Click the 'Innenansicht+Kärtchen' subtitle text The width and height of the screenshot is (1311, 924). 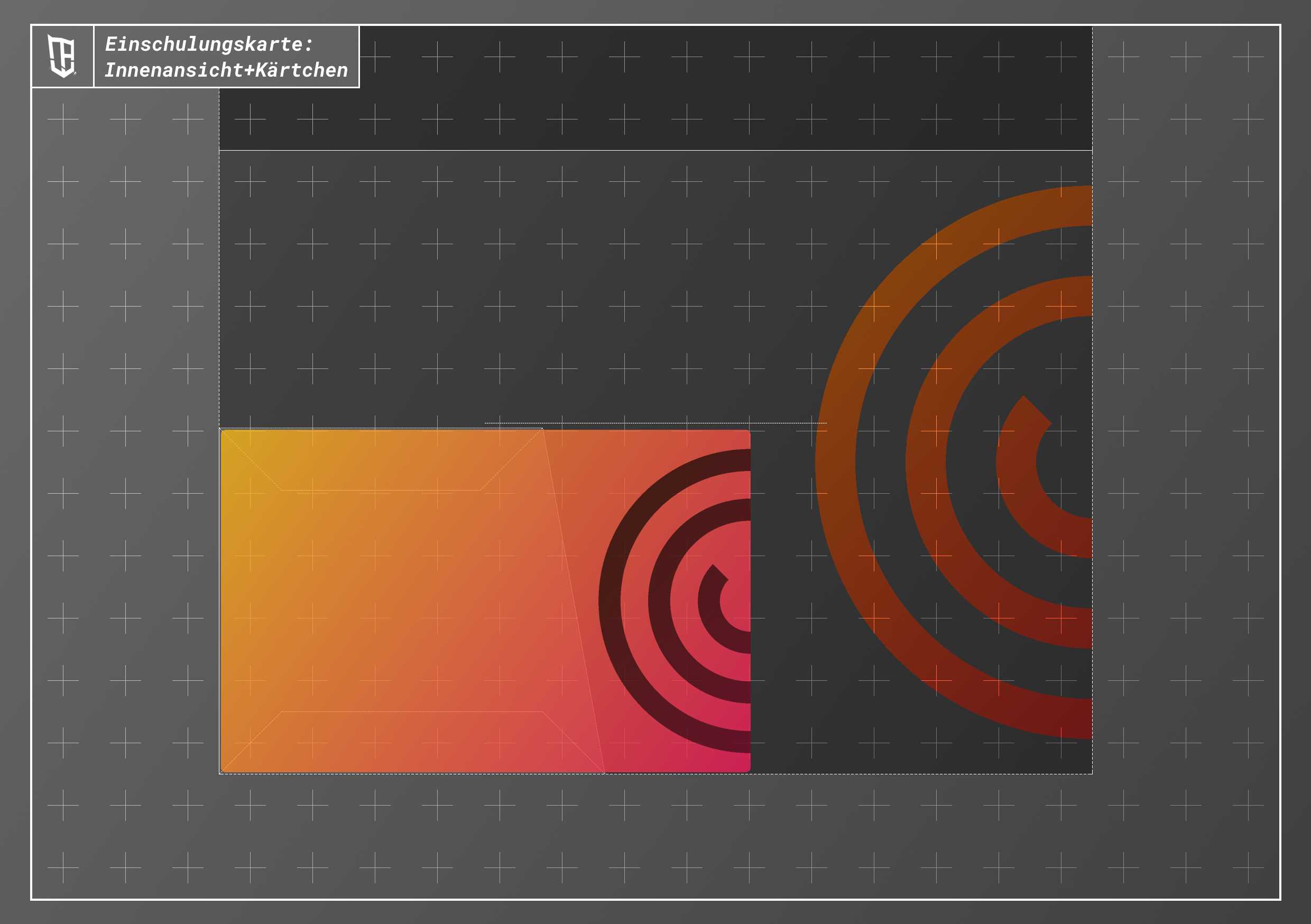click(226, 70)
